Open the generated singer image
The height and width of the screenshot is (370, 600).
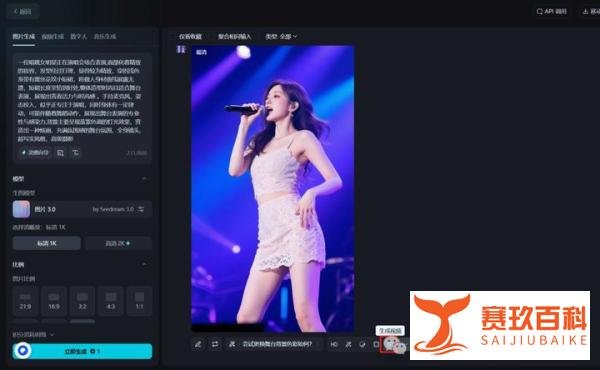272,189
